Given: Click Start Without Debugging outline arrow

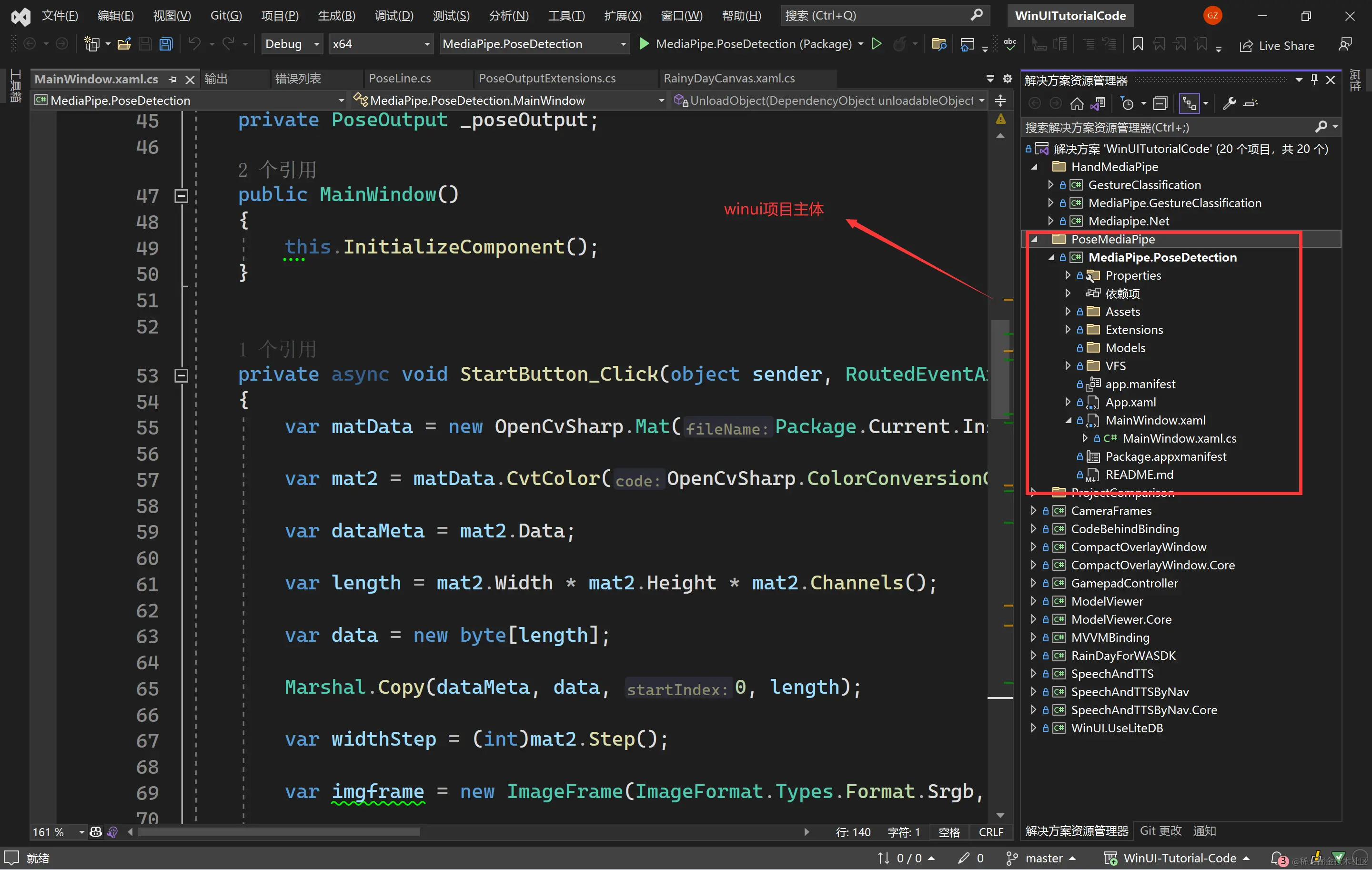Looking at the screenshot, I should (877, 44).
